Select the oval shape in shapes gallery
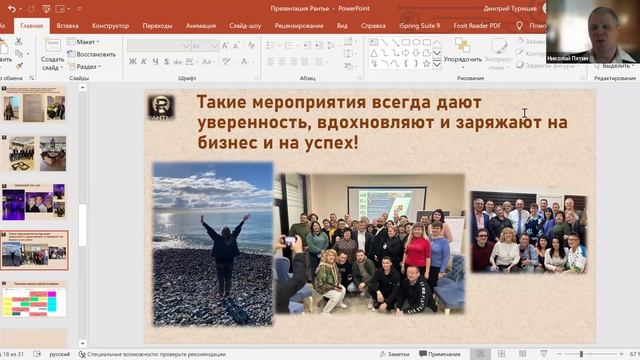The width and height of the screenshot is (640, 360). tap(416, 42)
